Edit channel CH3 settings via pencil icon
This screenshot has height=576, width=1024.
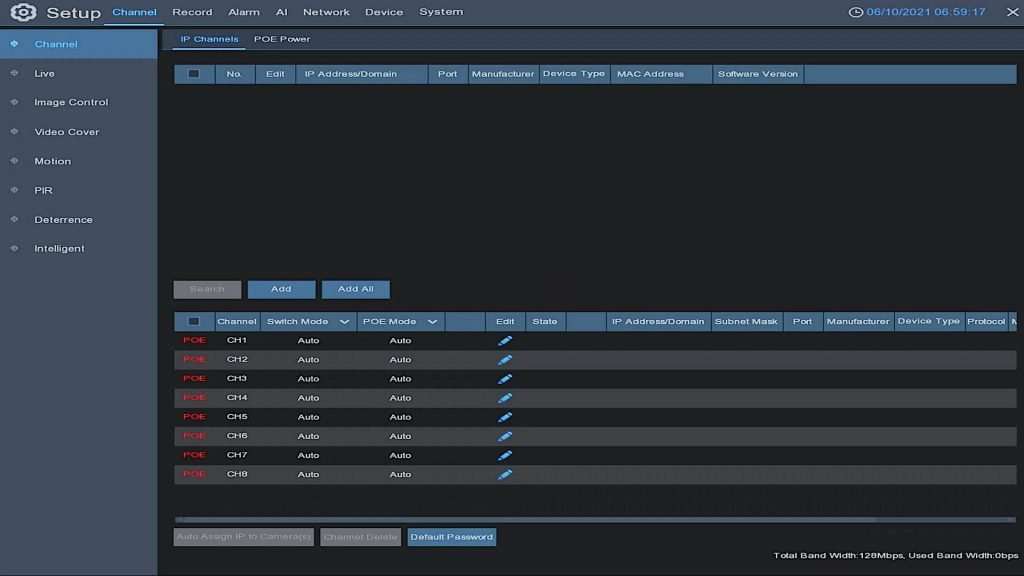505,378
